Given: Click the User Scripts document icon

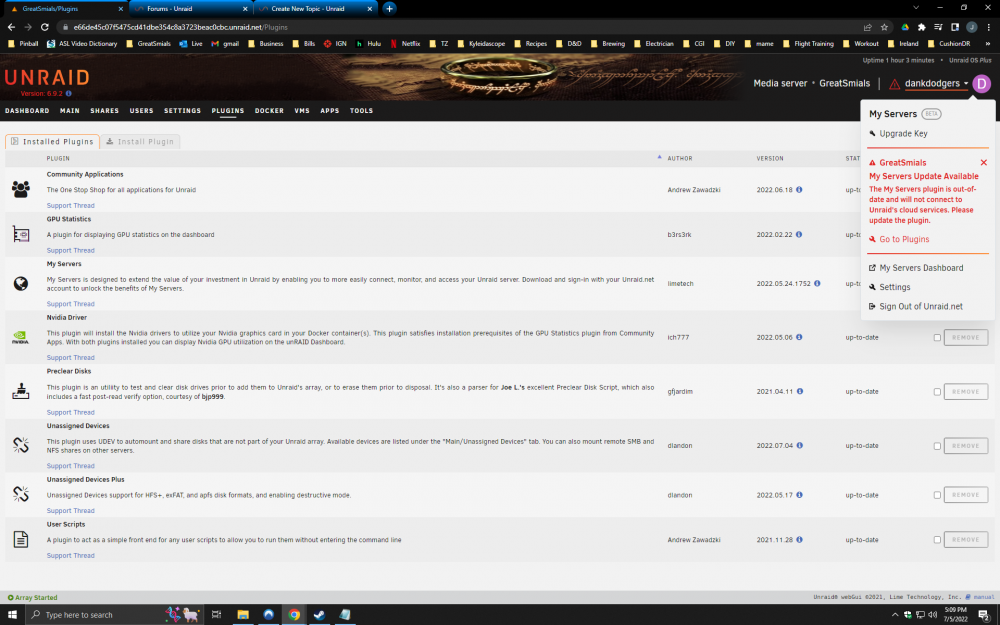Looking at the screenshot, I should click(20, 539).
